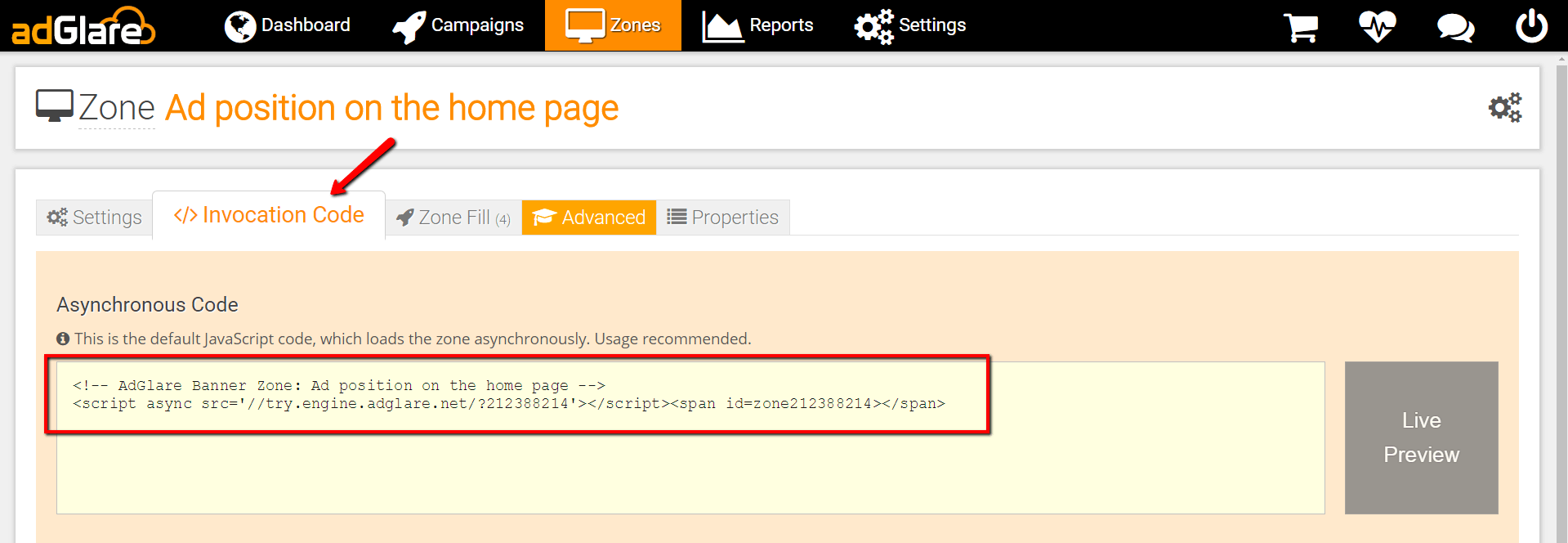Select the Zones menu item
This screenshot has height=543, width=1568.
613,25
